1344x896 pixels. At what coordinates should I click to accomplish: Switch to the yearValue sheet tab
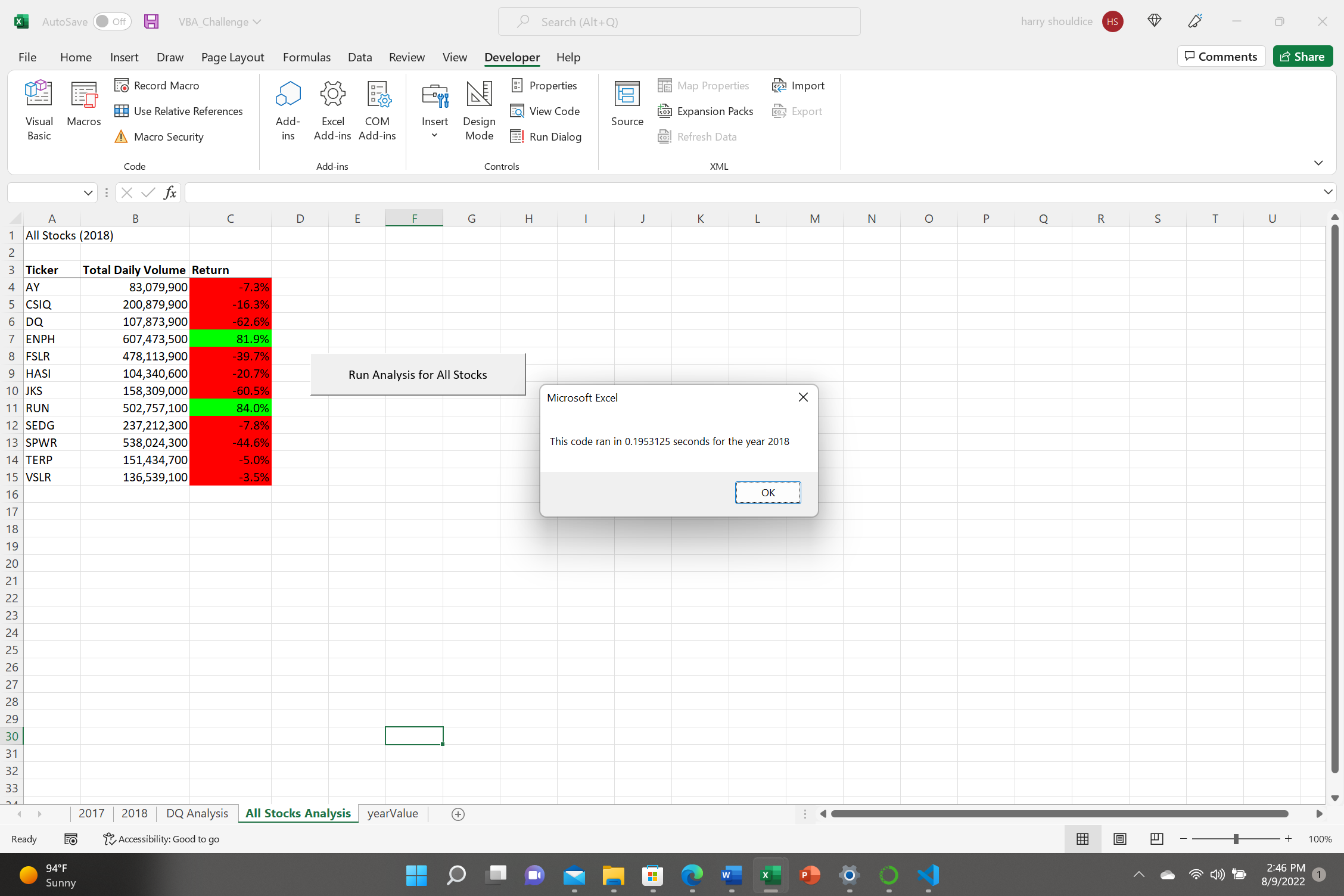[393, 813]
